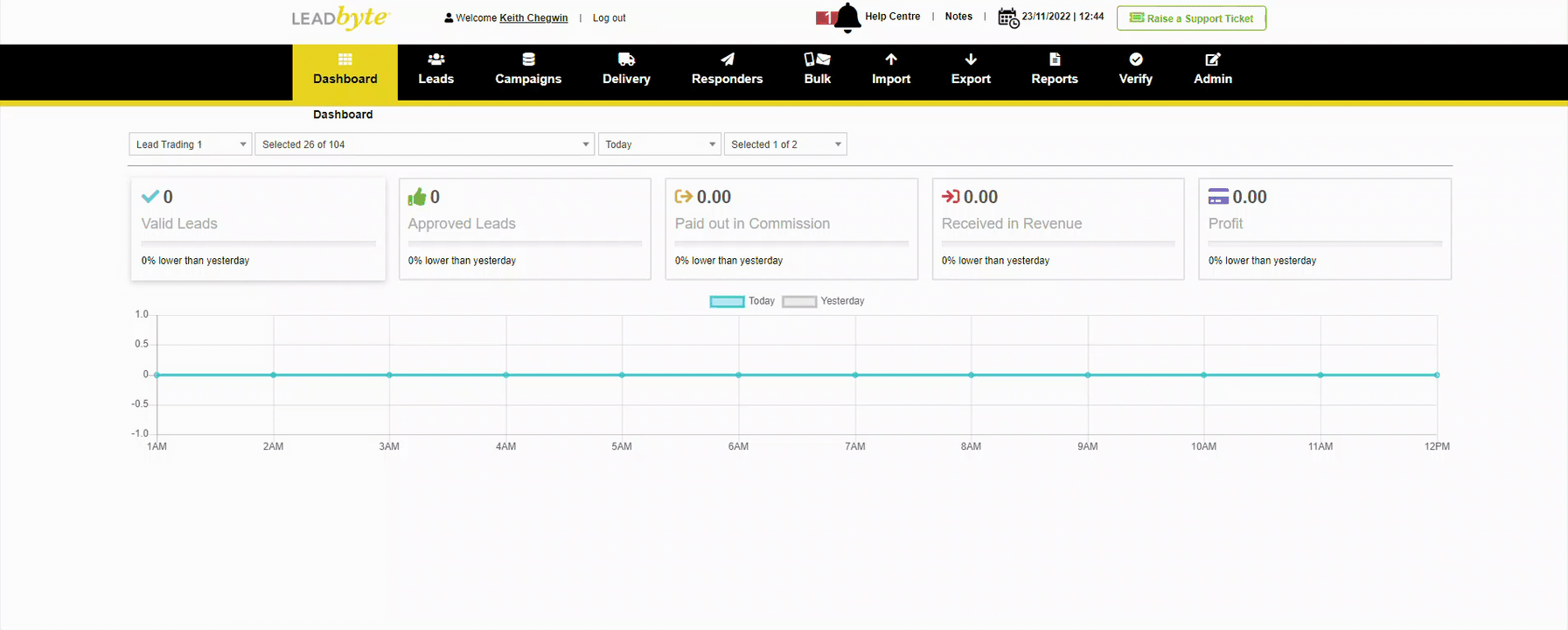The image size is (1568, 630).
Task: Click the Delivery truck icon
Action: [626, 59]
